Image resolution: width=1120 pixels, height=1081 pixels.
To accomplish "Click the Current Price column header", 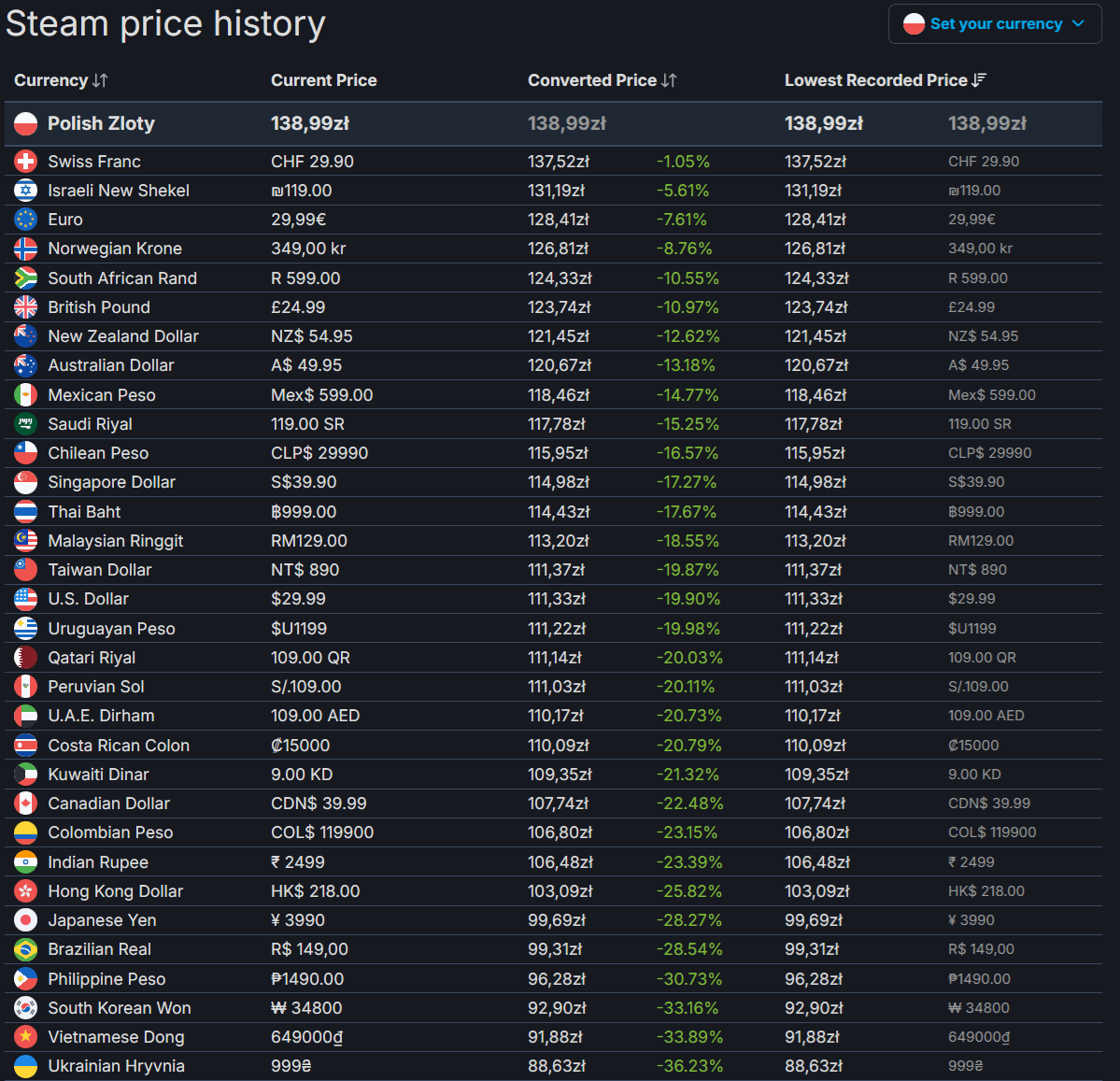I will pos(323,80).
